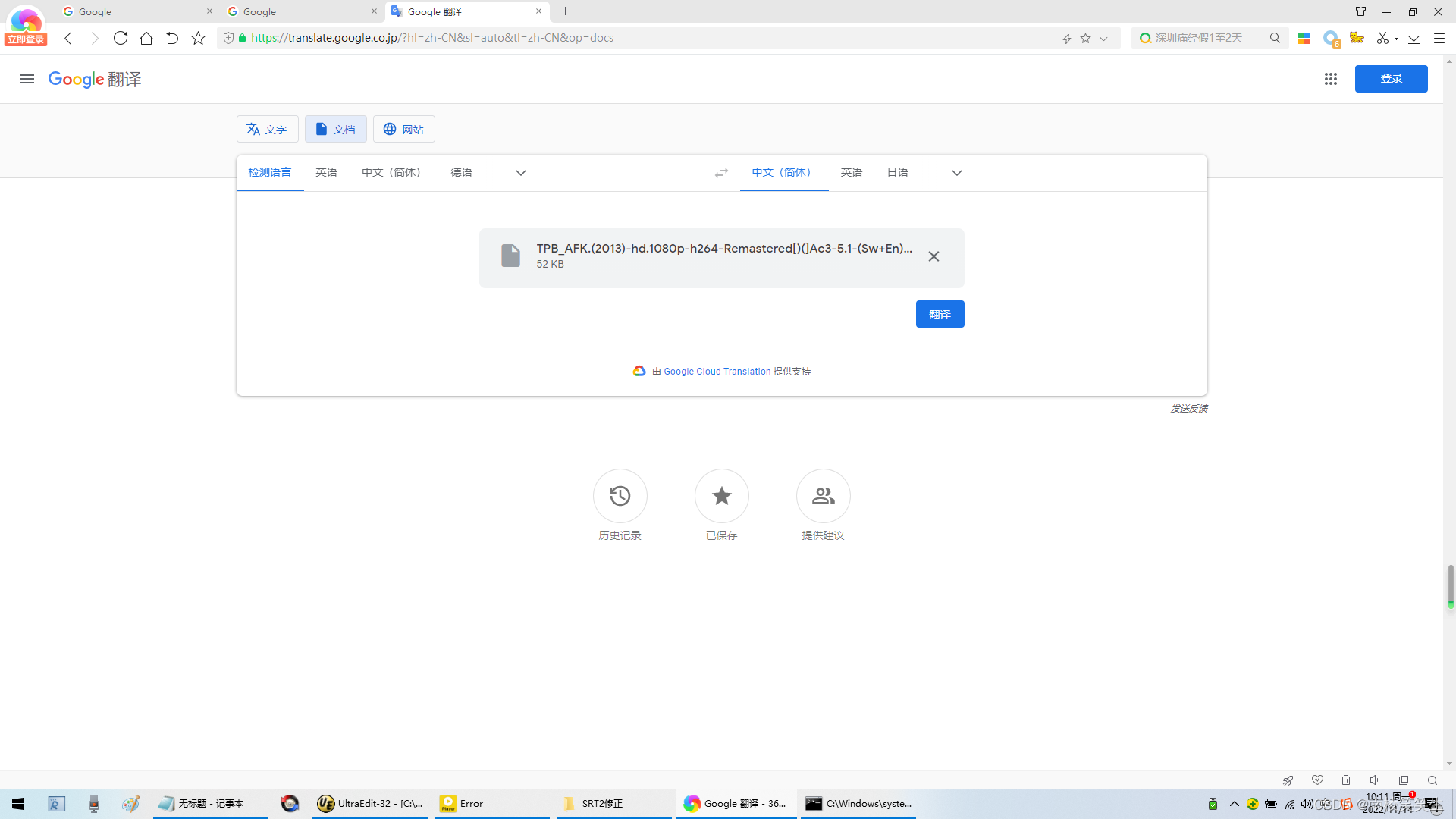Open the Google apps grid
The width and height of the screenshot is (1456, 819).
click(x=1330, y=79)
